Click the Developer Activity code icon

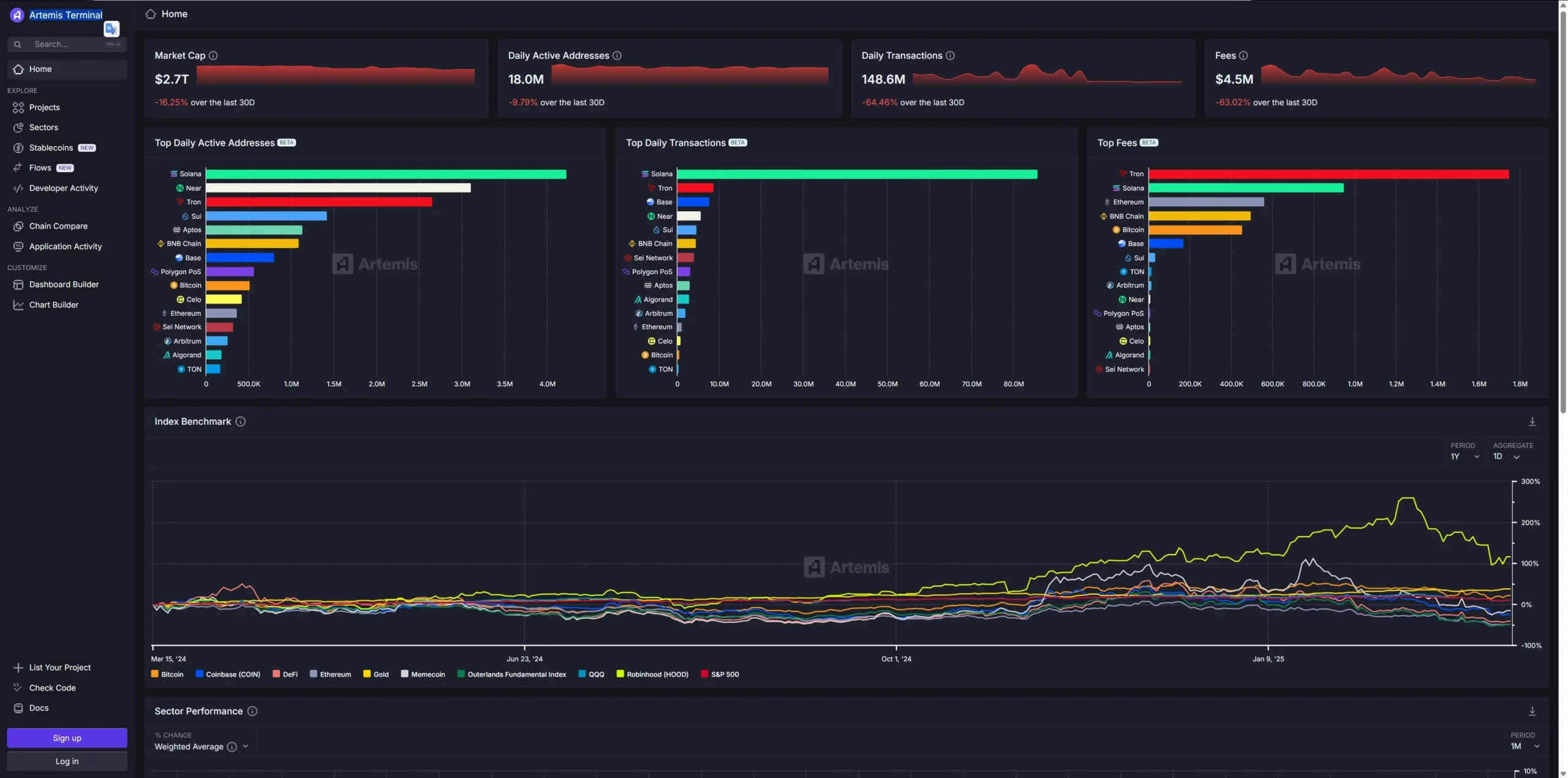click(18, 188)
